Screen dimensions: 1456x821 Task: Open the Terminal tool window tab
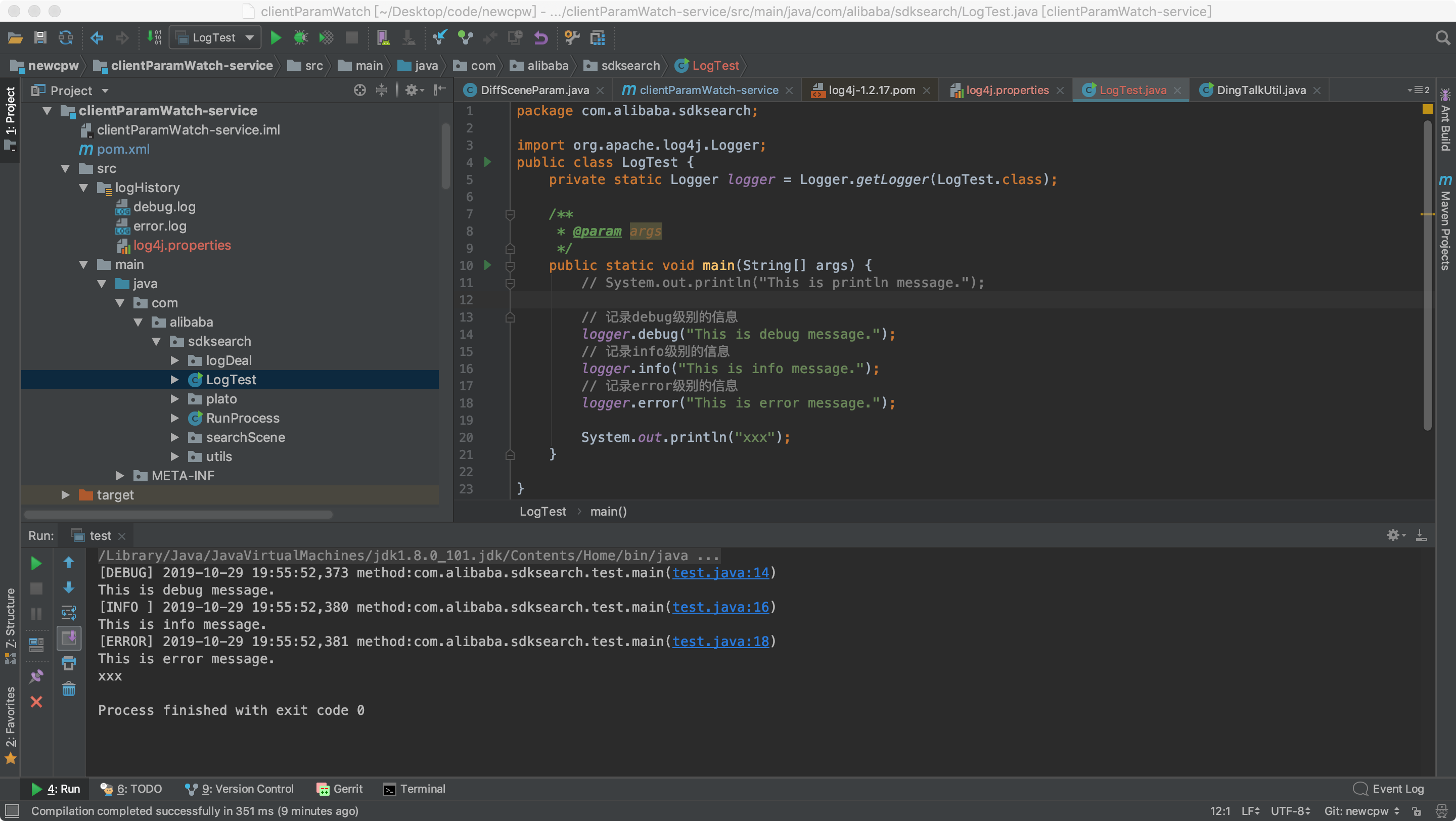pyautogui.click(x=415, y=789)
